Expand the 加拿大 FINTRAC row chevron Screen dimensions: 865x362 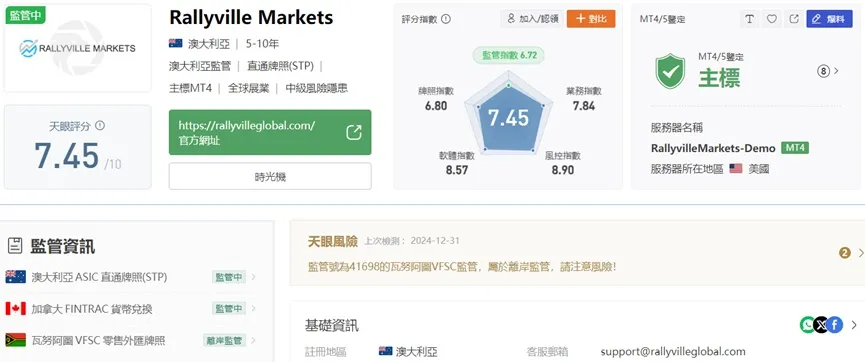click(x=254, y=308)
